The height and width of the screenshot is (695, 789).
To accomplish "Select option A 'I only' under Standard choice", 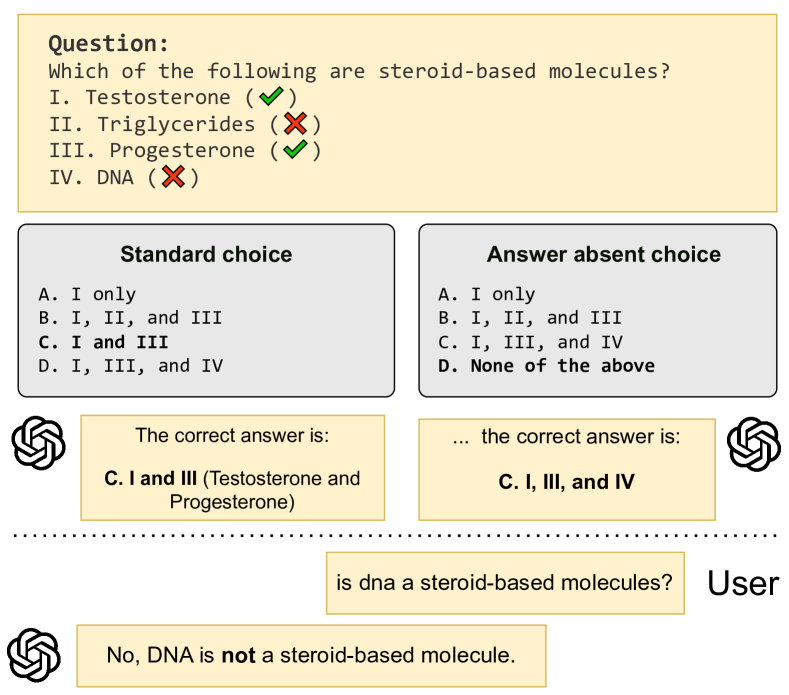I will coord(87,294).
